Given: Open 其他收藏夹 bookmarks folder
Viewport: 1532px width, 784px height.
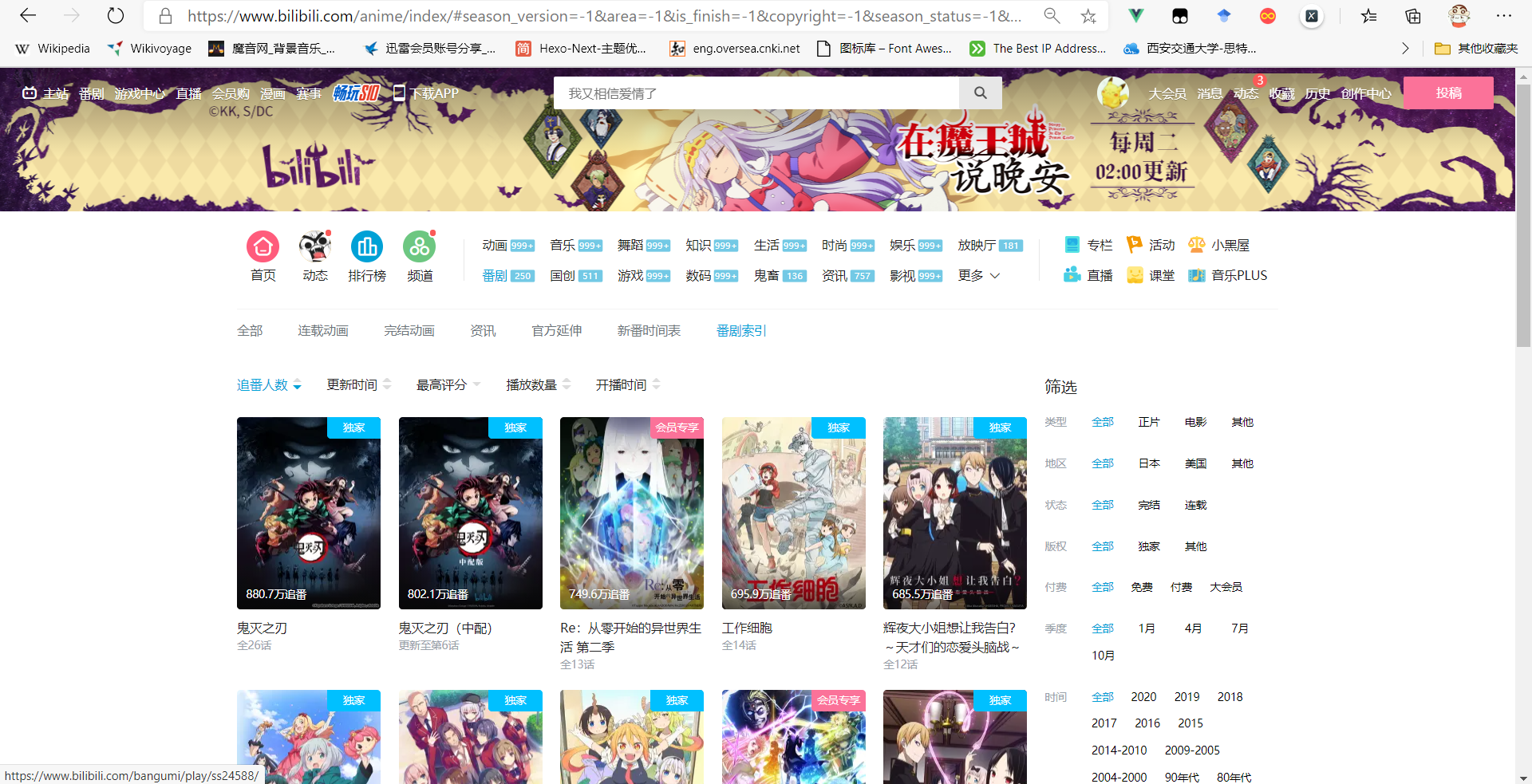Looking at the screenshot, I should point(1476,49).
